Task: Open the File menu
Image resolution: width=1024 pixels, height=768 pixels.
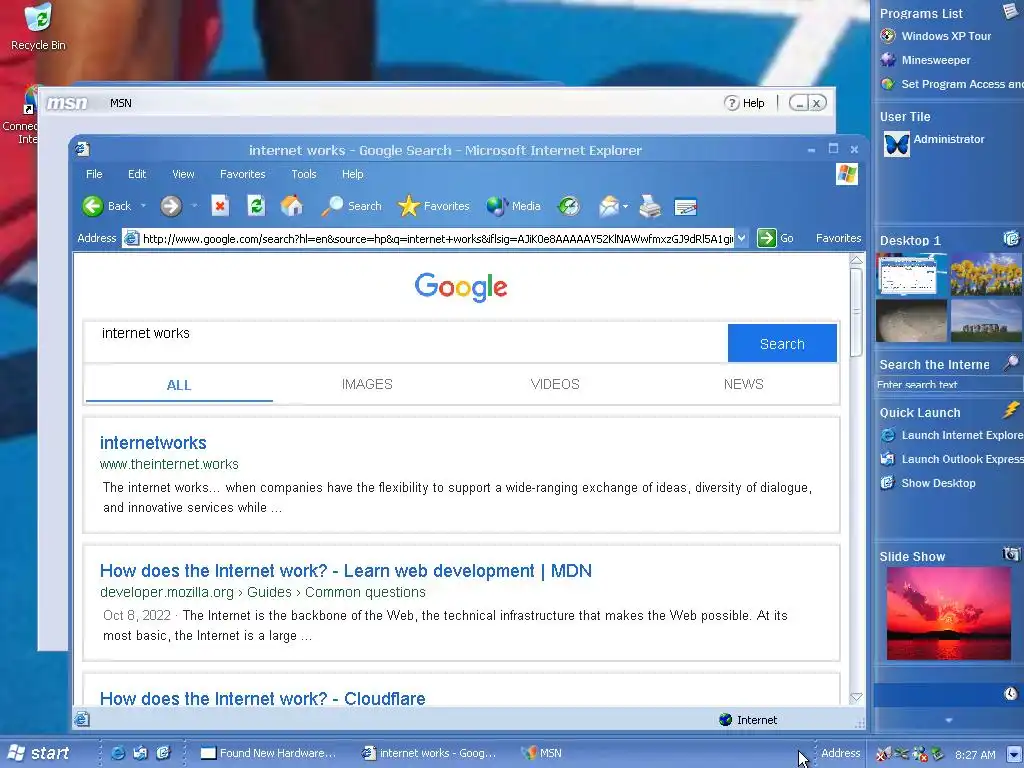Action: 94,174
